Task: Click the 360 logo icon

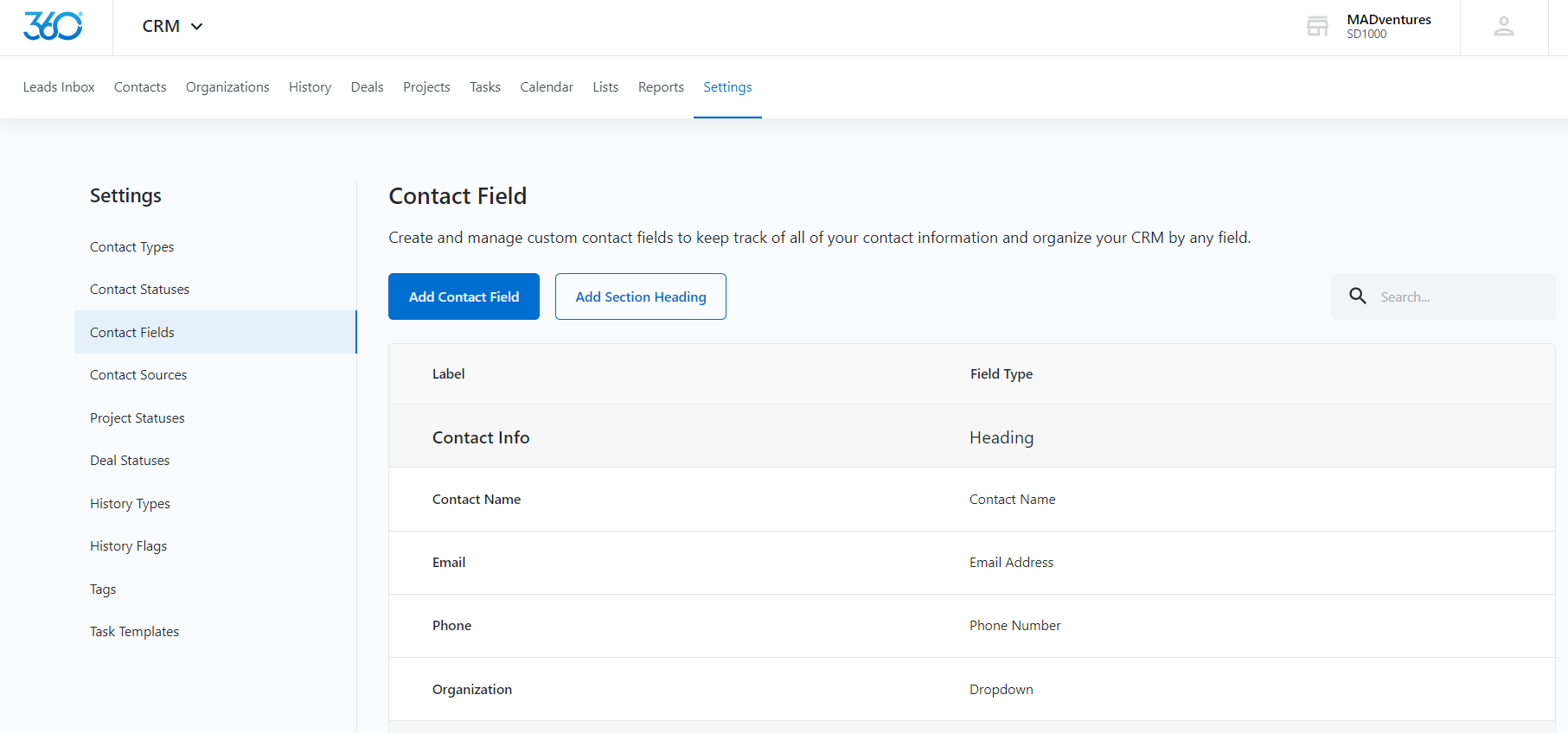Action: coord(53,27)
